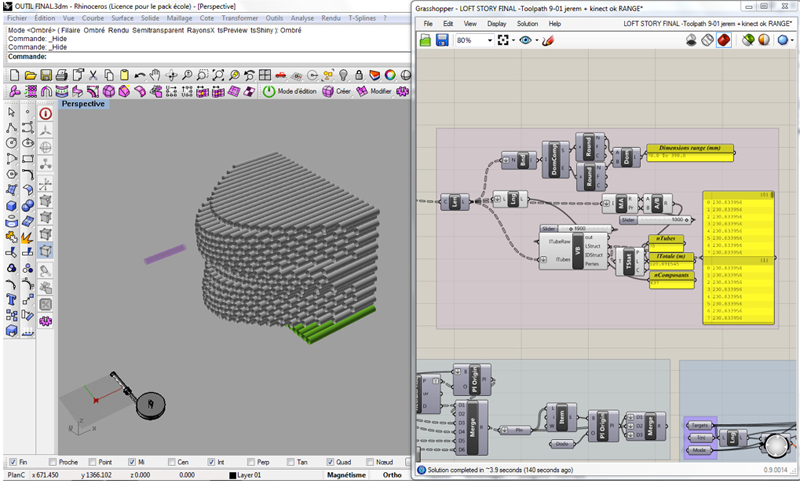The width and height of the screenshot is (800, 481).
Task: Expand the Zoom Extents dropdown arrow
Action: click(x=513, y=41)
